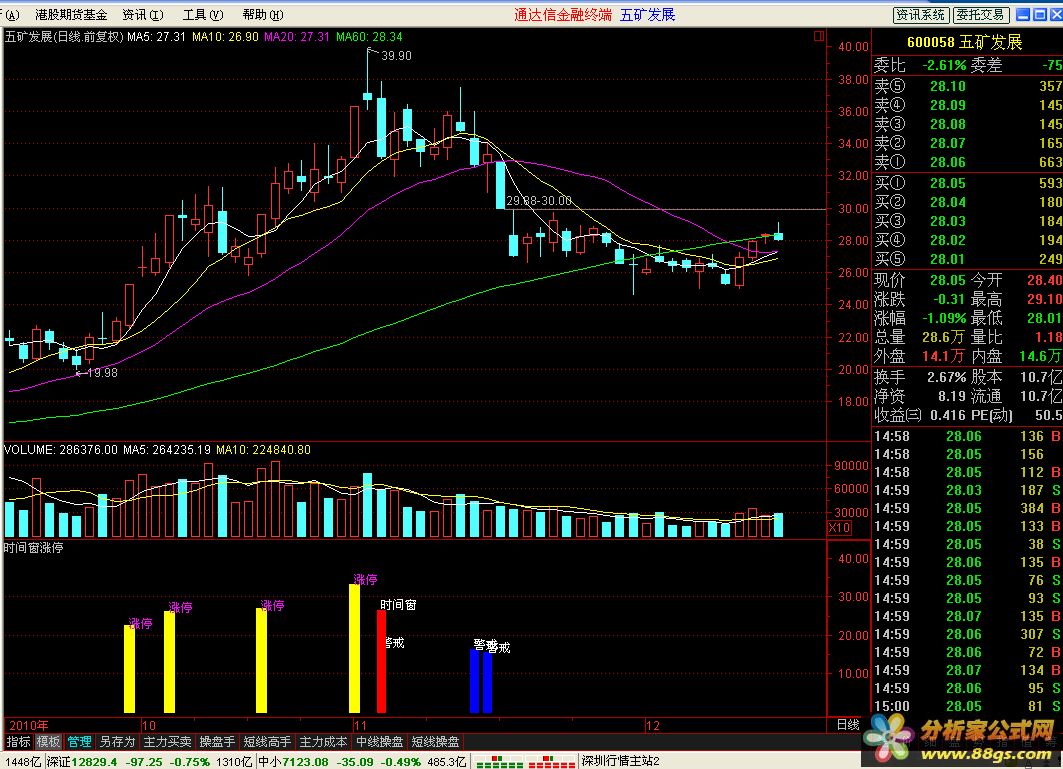The width and height of the screenshot is (1063, 769).
Task: Click the 15:00 28.05 last trade row
Action: (x=967, y=706)
